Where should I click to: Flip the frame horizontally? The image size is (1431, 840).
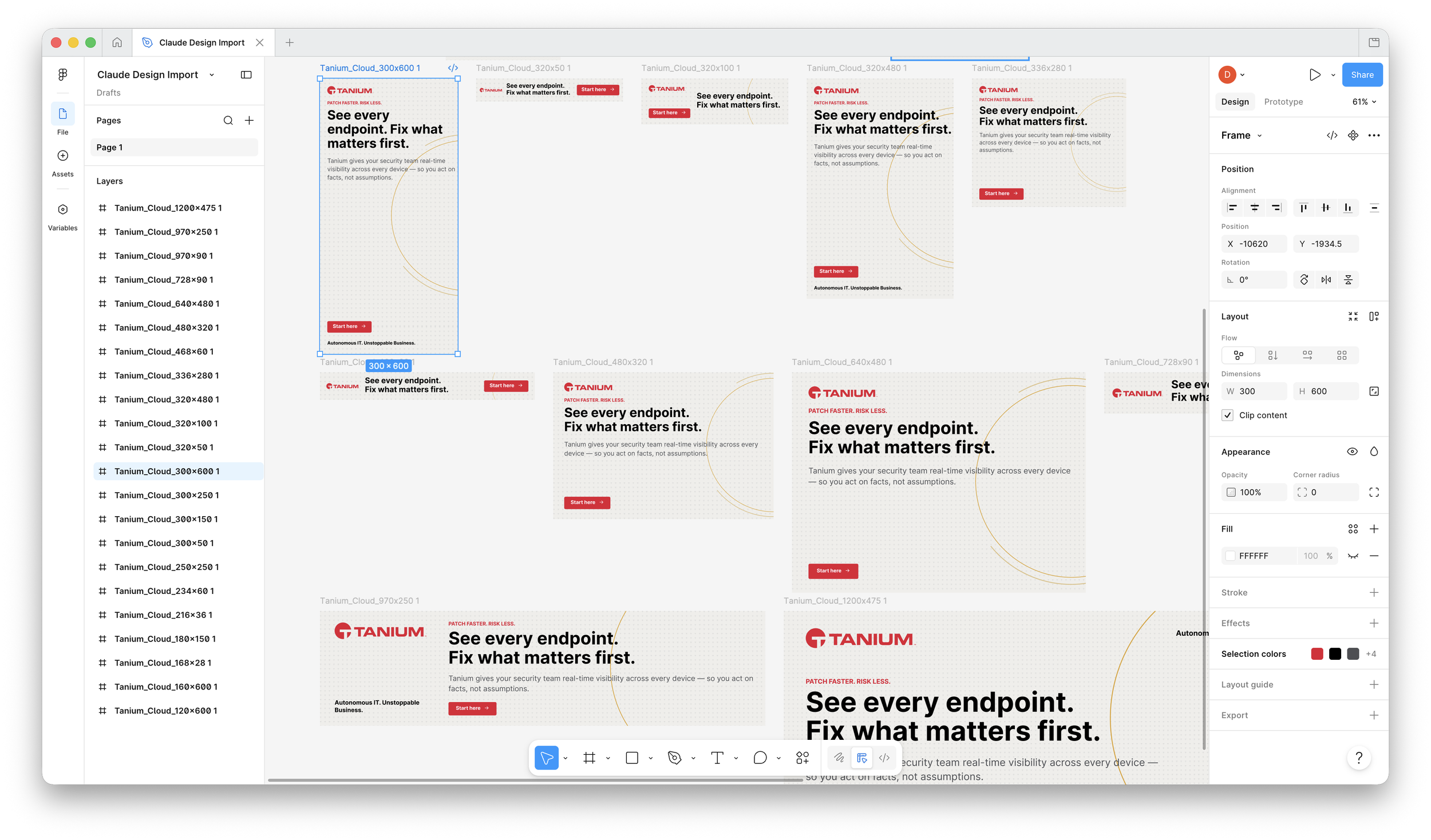click(x=1326, y=280)
